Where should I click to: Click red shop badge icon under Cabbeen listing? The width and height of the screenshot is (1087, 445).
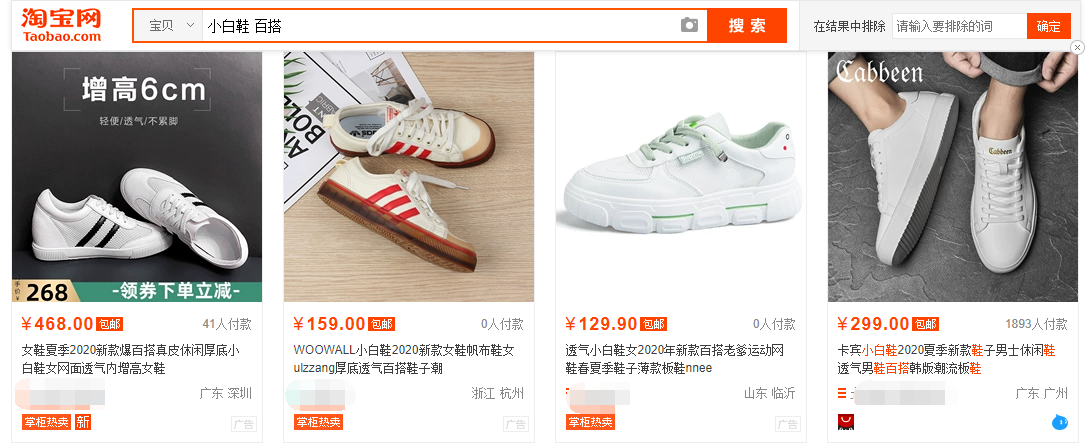(x=846, y=421)
